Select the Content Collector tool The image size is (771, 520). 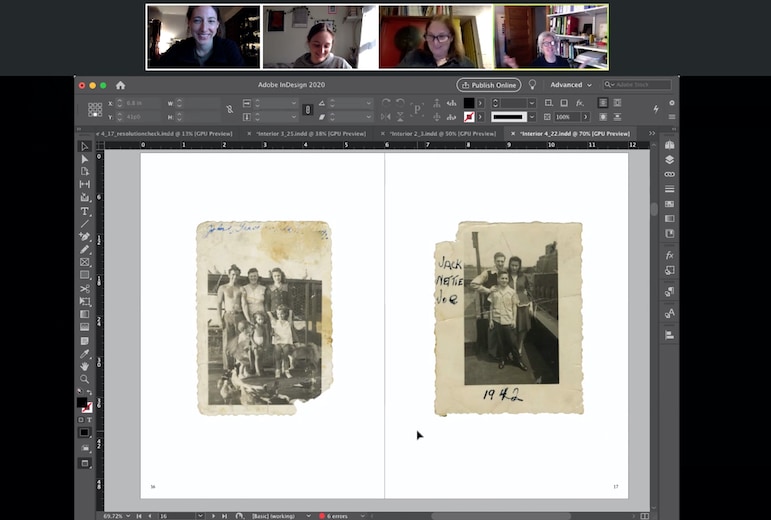pyautogui.click(x=84, y=197)
